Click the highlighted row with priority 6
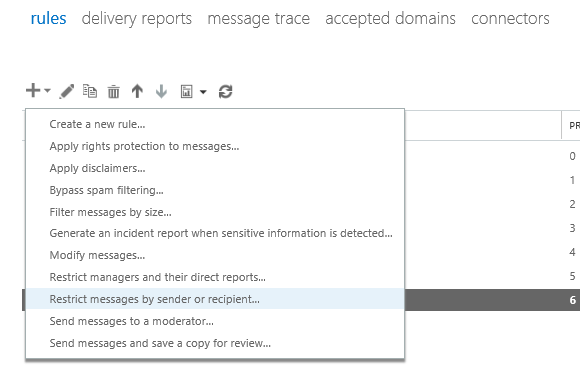Viewport: 580px width, 374px height. [492, 300]
